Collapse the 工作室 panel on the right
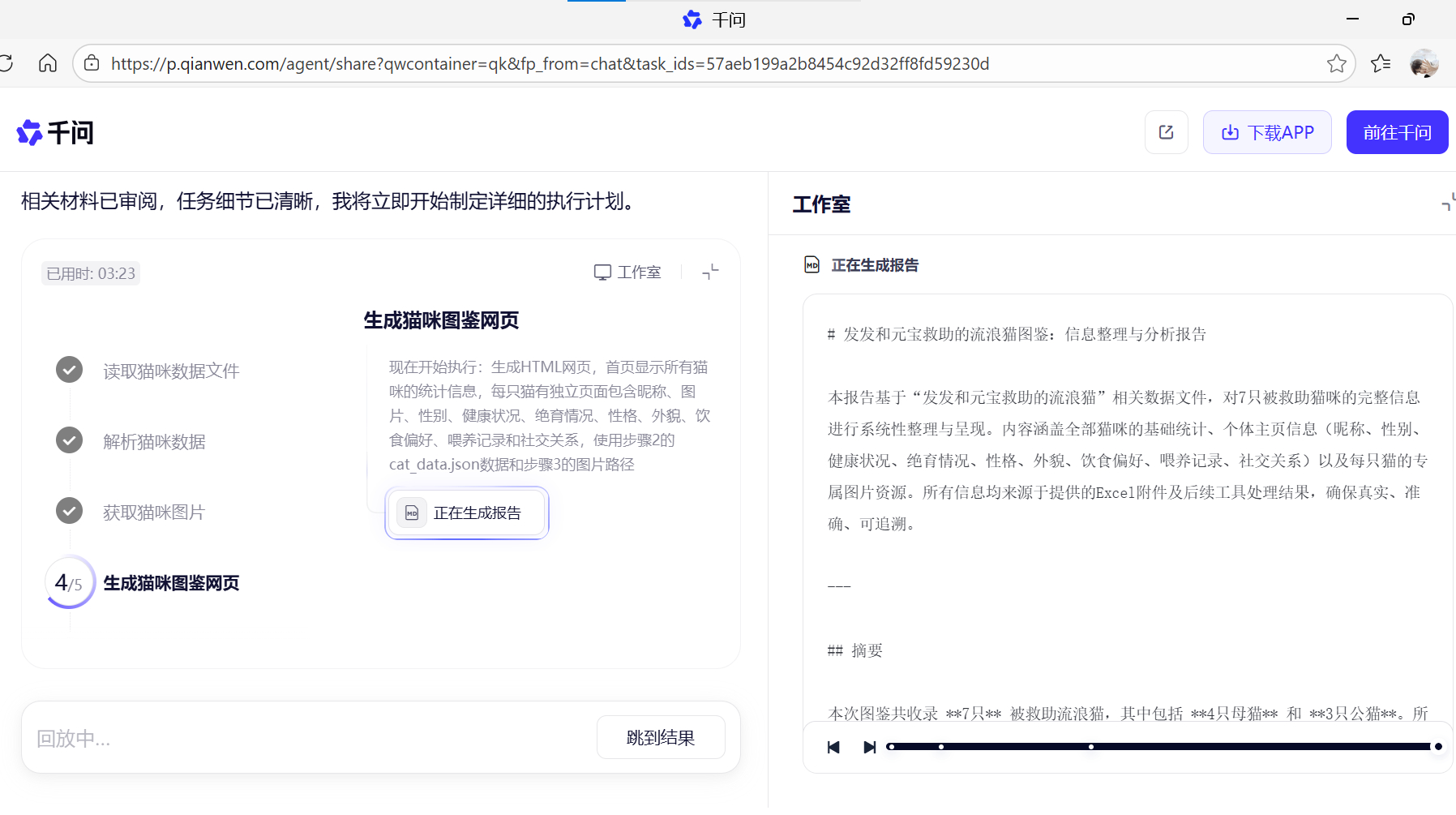The image size is (1456, 815). (1448, 203)
